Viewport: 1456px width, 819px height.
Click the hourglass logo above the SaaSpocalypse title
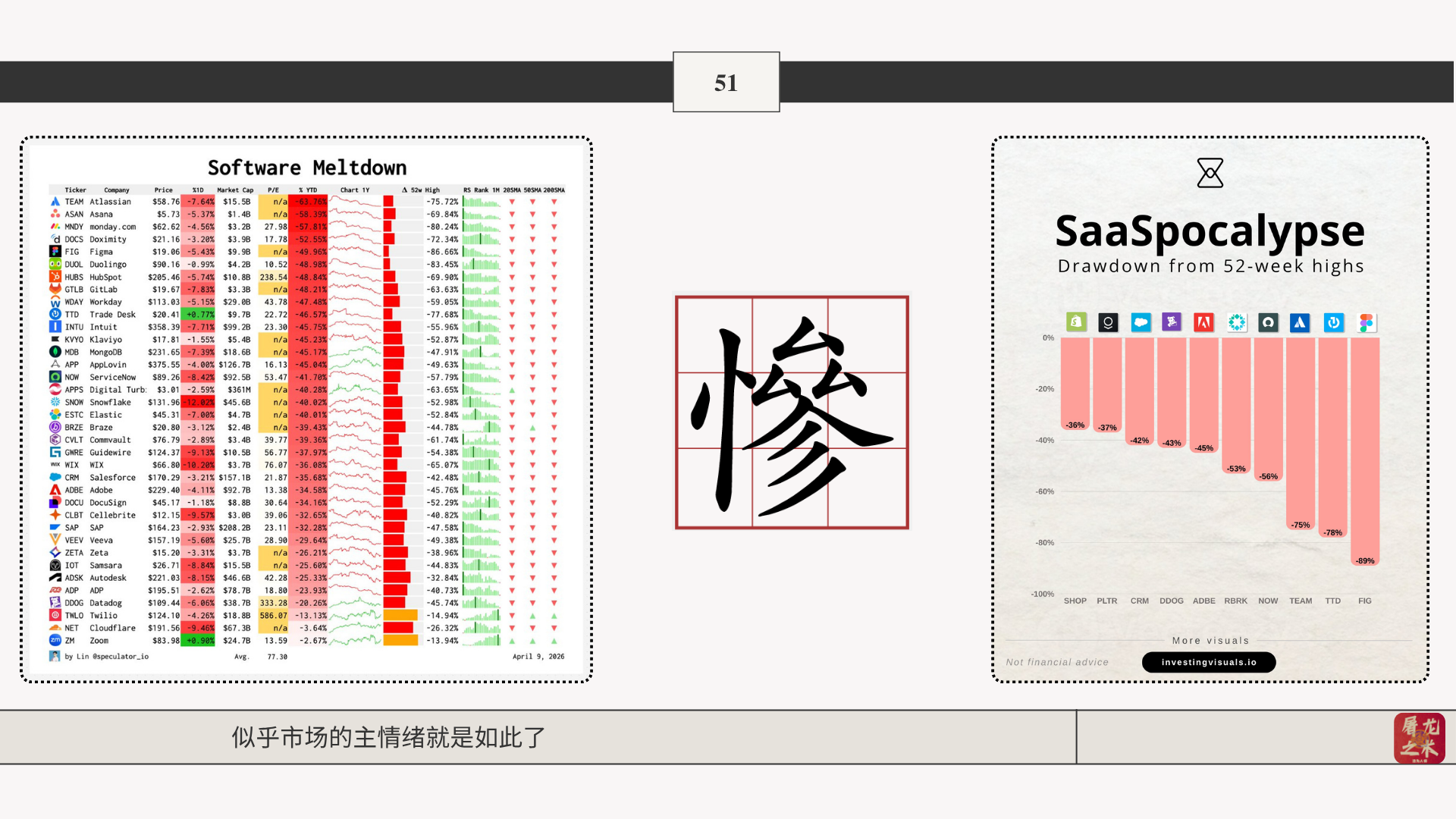[1210, 173]
